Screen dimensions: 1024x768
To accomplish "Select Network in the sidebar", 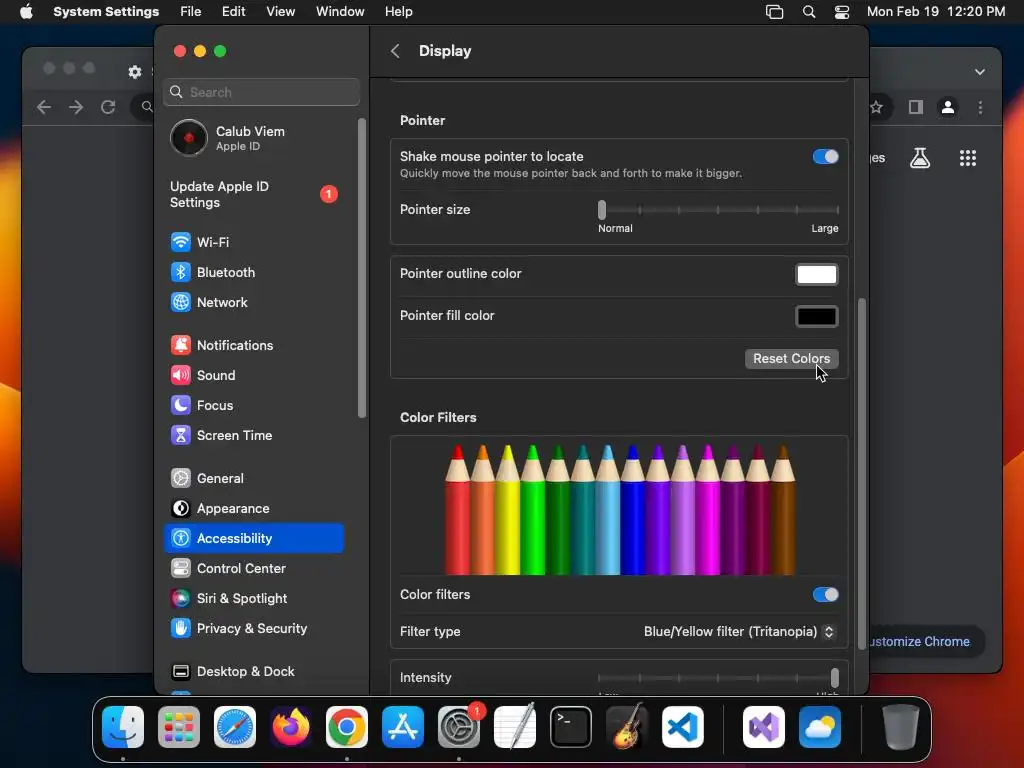I will pos(253,302).
